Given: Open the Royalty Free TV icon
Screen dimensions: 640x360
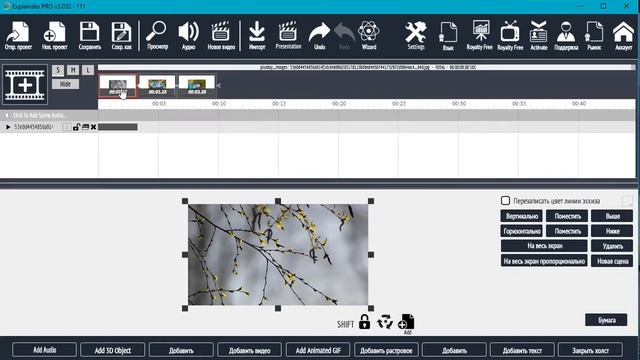Looking at the screenshot, I should [x=510, y=36].
